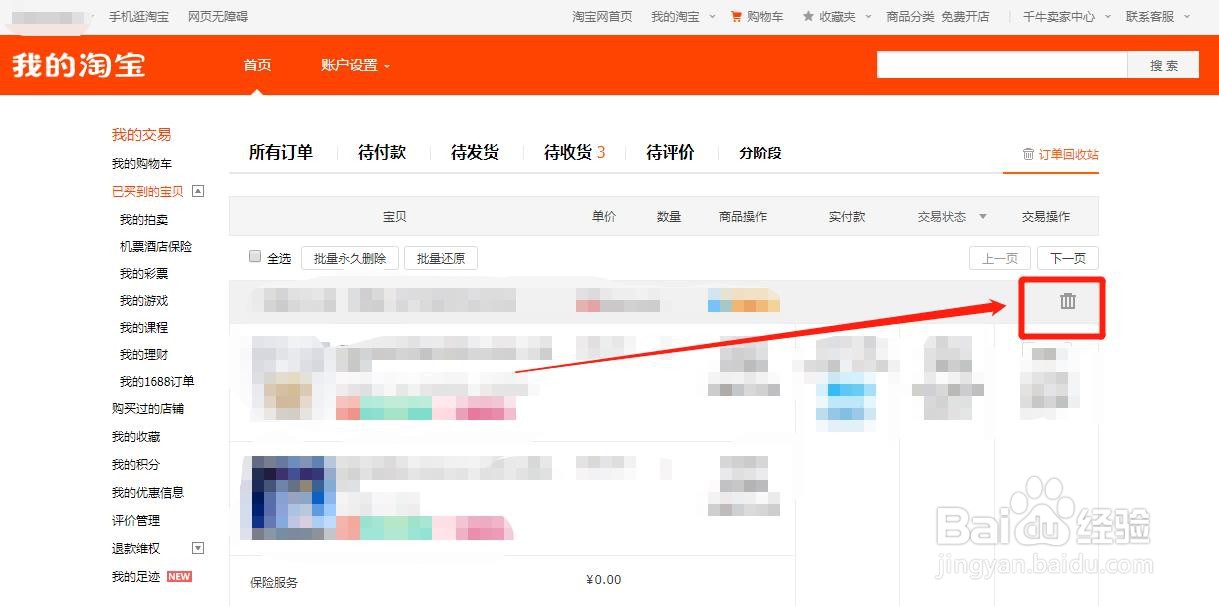Open the 交易状态 filter dropdown
Screen dimensions: 1219x606
click(952, 216)
